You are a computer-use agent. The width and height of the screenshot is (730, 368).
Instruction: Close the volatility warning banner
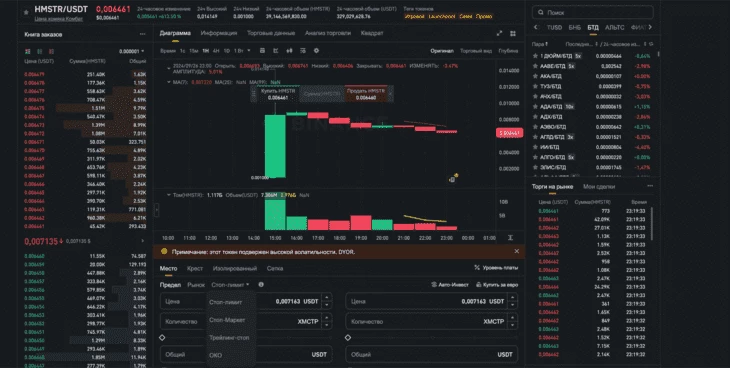click(x=516, y=251)
